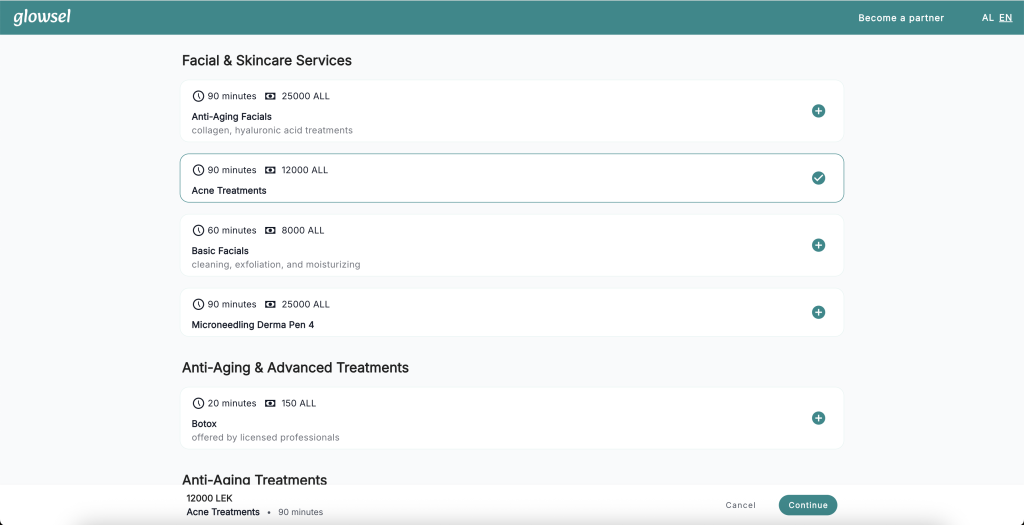Add Microneedling Derma Pen 4 plus icon
The height and width of the screenshot is (525, 1024).
pyautogui.click(x=818, y=312)
